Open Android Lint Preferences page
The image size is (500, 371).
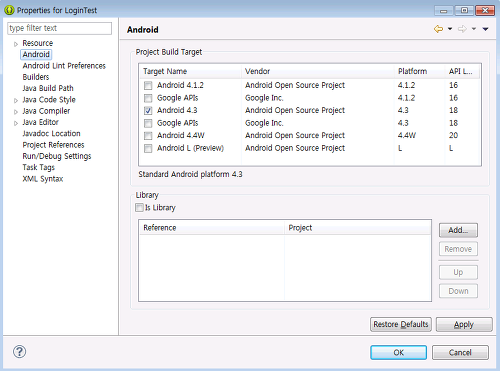pos(64,66)
